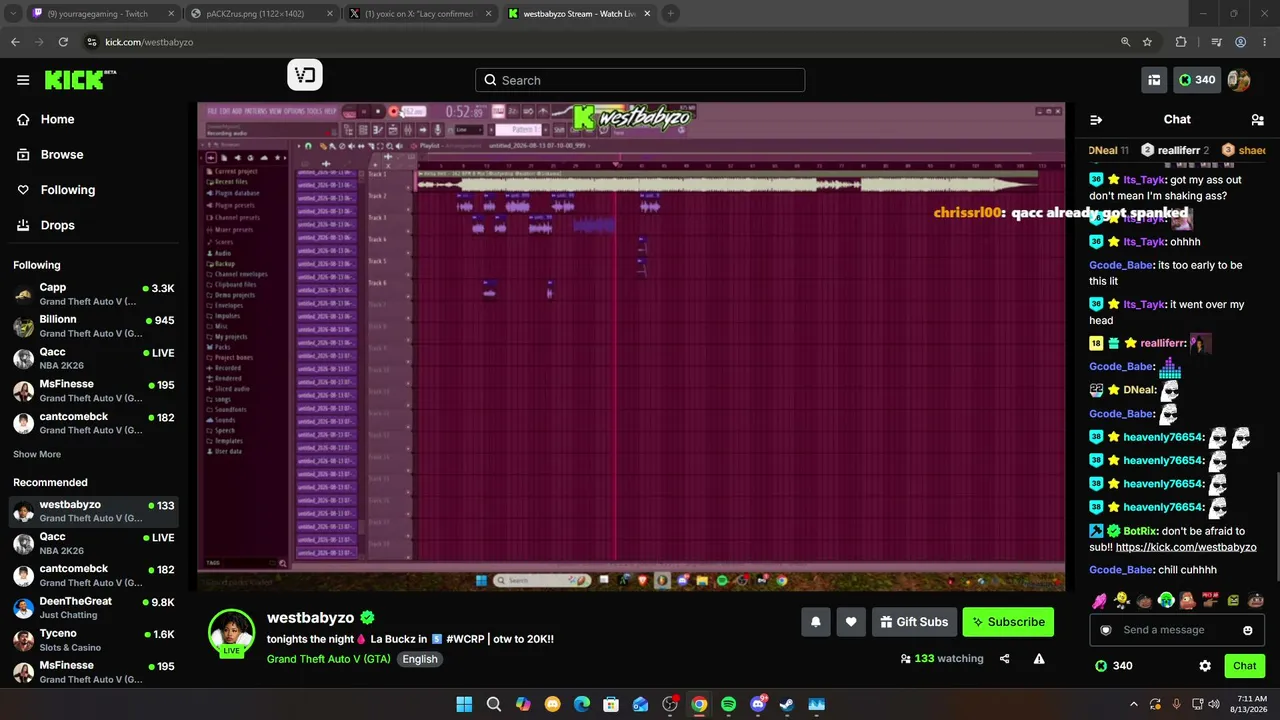
Task: Click the green Subscribe button
Action: click(1008, 622)
